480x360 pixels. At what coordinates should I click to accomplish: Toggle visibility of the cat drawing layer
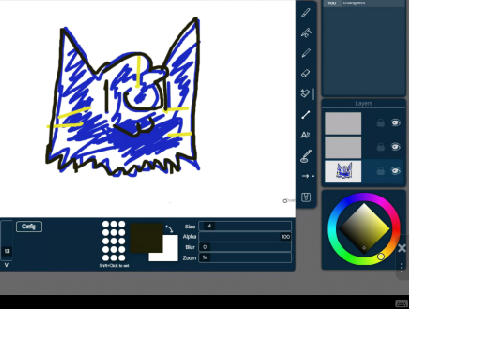396,171
